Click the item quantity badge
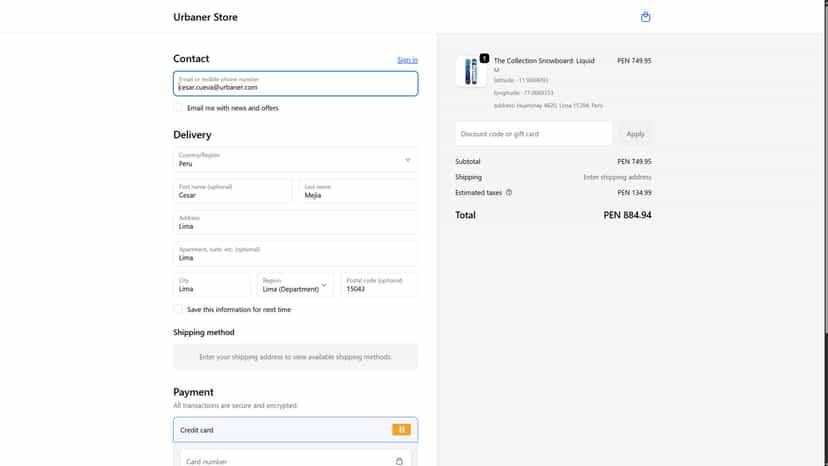This screenshot has width=828, height=466. [x=484, y=58]
